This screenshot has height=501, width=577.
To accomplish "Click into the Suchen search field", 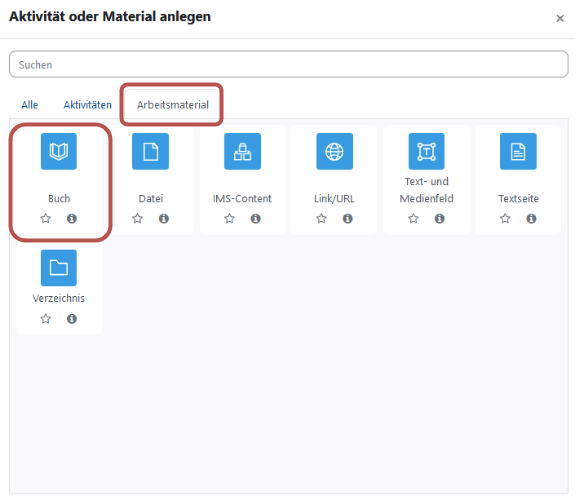I will [x=289, y=64].
